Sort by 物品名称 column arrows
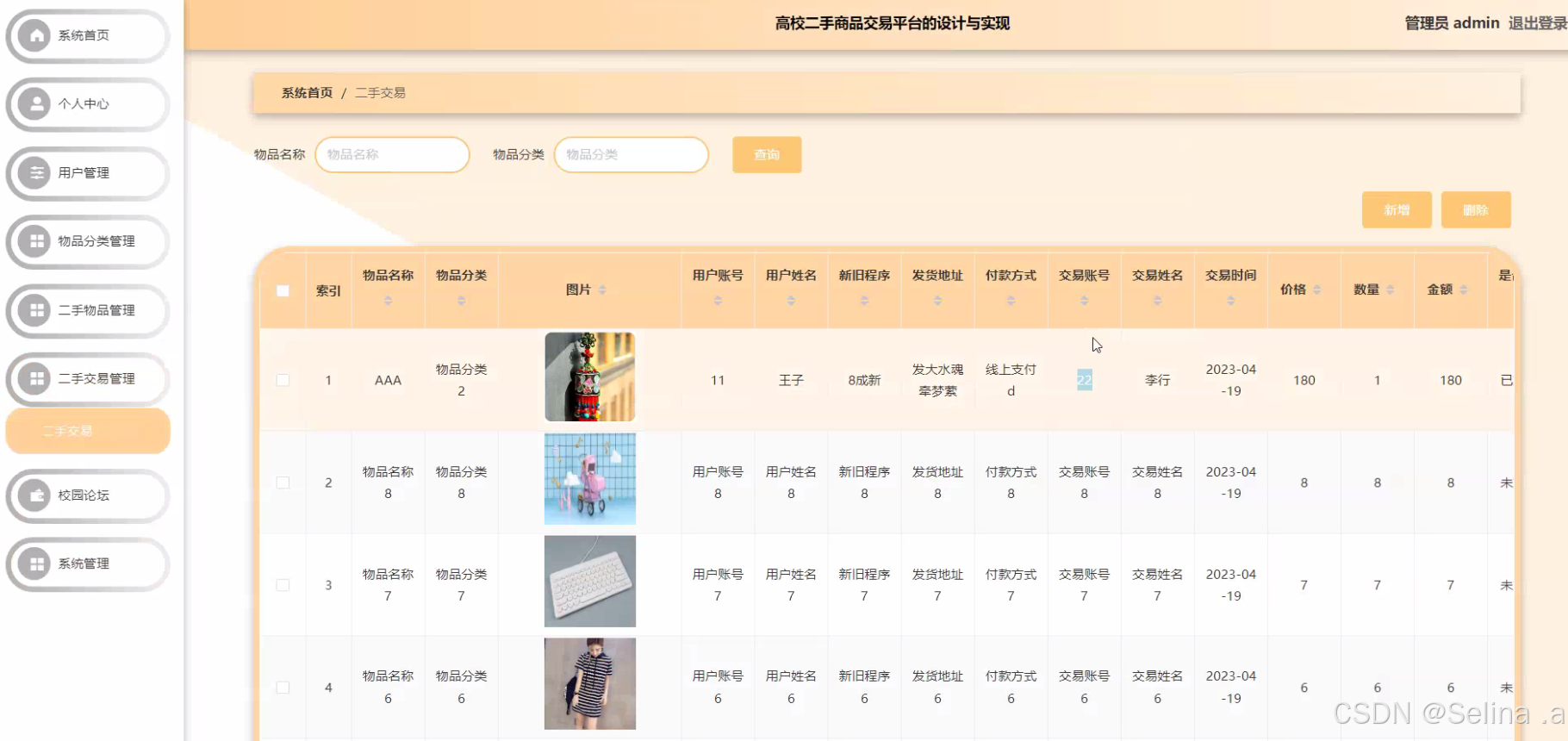The height and width of the screenshot is (741, 1568). [388, 301]
